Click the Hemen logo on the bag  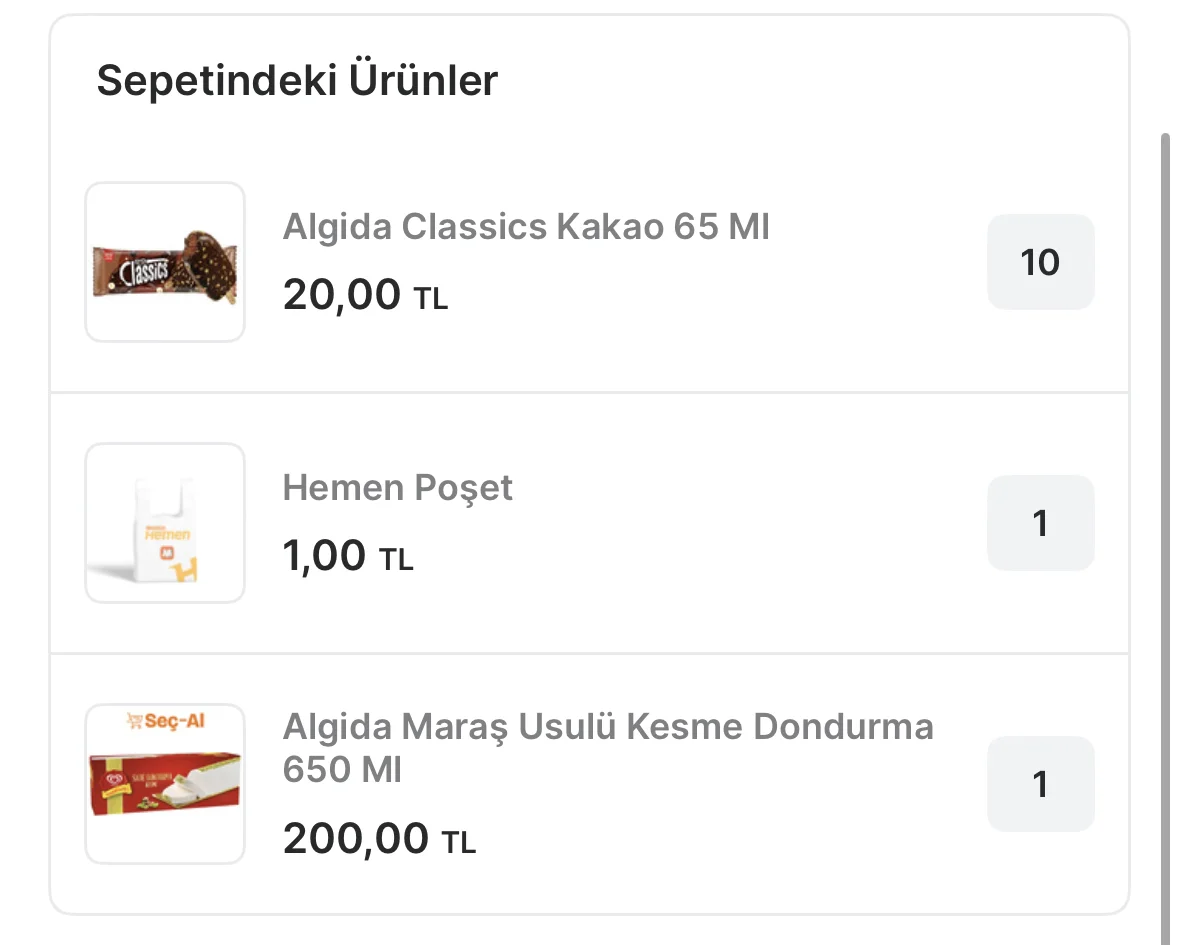[x=168, y=534]
